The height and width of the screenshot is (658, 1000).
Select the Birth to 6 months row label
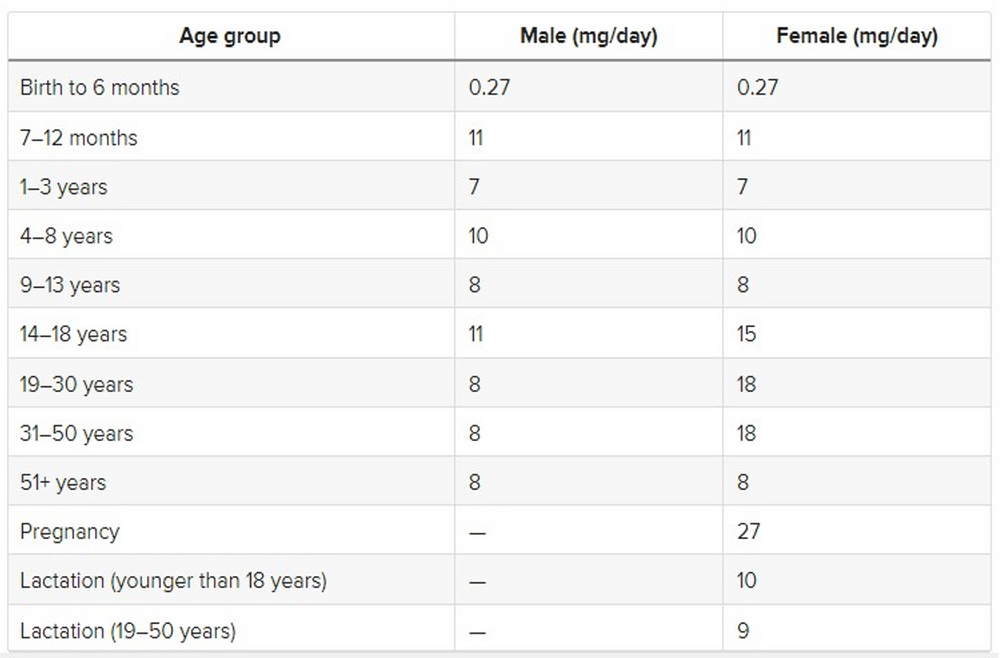[x=99, y=87]
